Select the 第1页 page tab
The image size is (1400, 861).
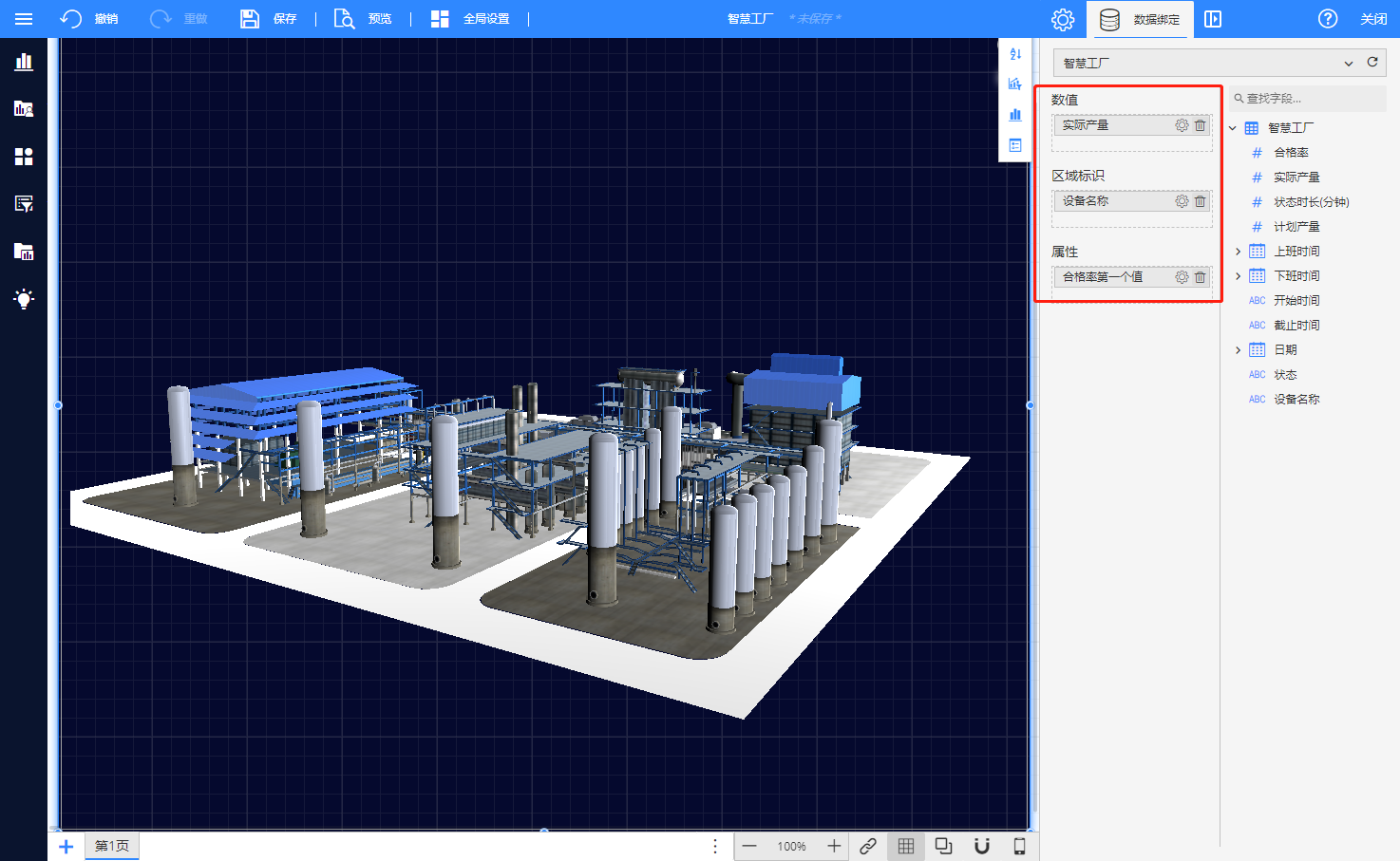pyautogui.click(x=112, y=846)
